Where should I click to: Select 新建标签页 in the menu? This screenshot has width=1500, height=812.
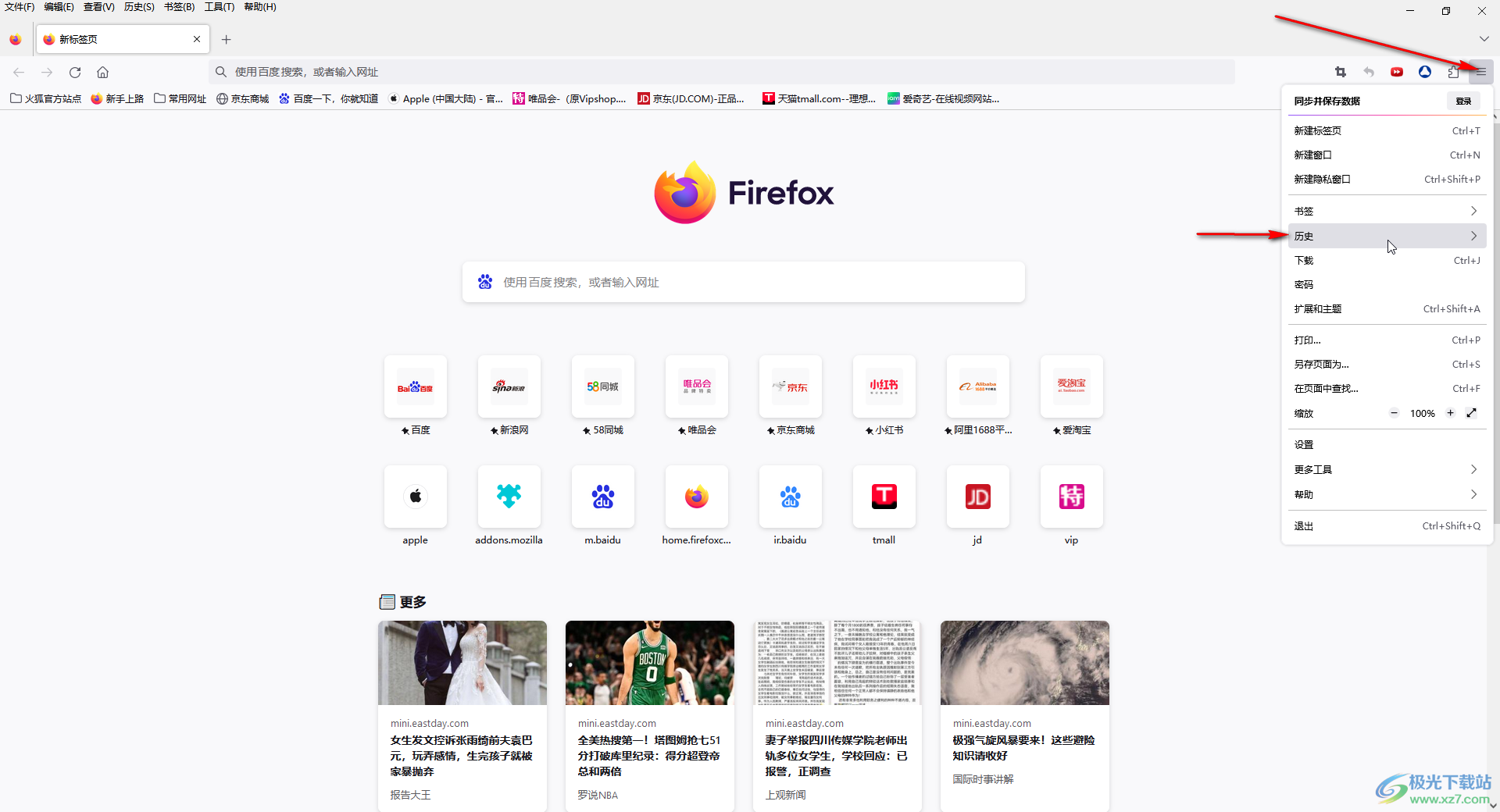[x=1387, y=130]
